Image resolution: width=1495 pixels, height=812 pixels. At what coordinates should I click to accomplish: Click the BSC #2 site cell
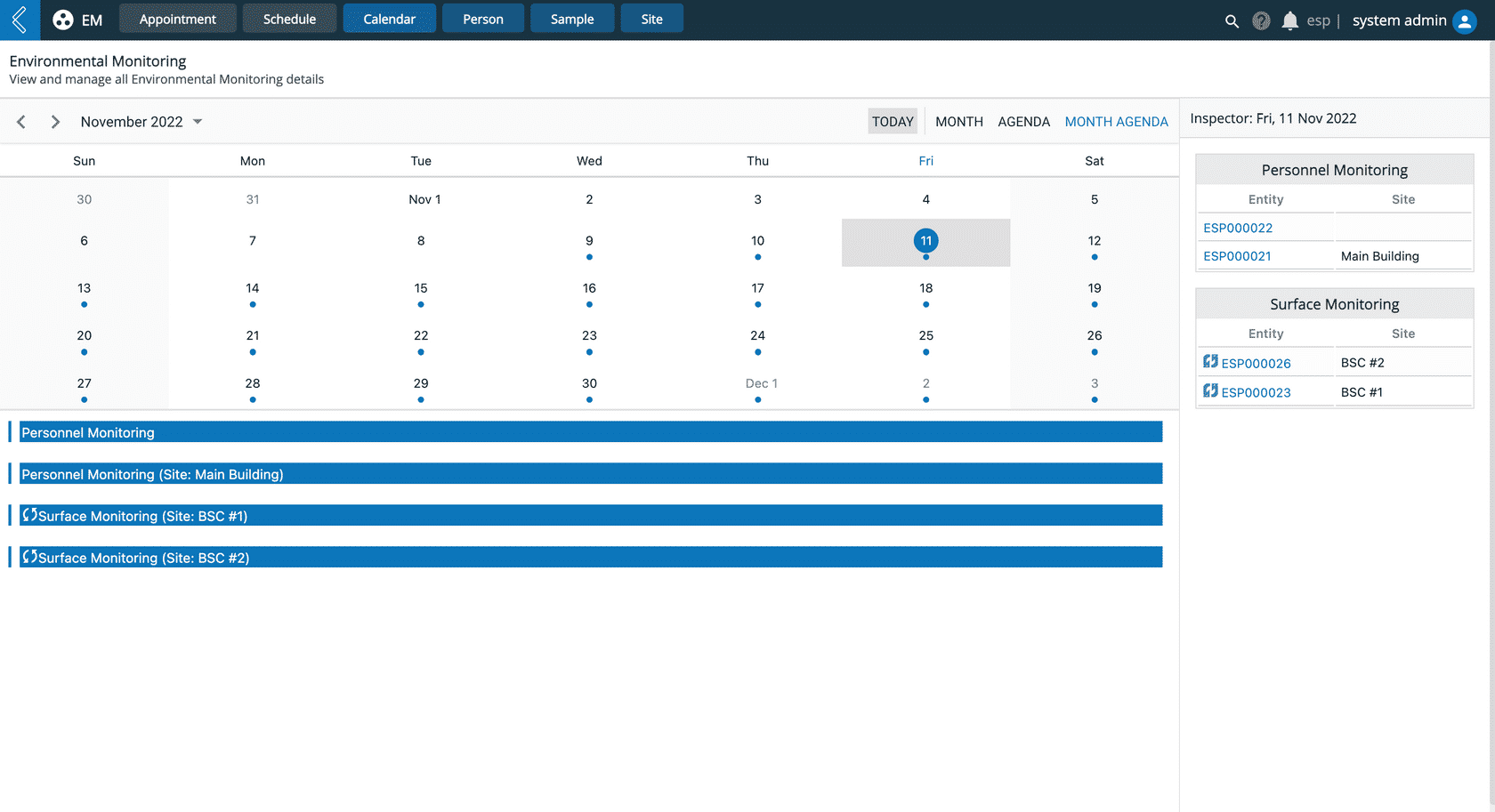pos(1403,363)
